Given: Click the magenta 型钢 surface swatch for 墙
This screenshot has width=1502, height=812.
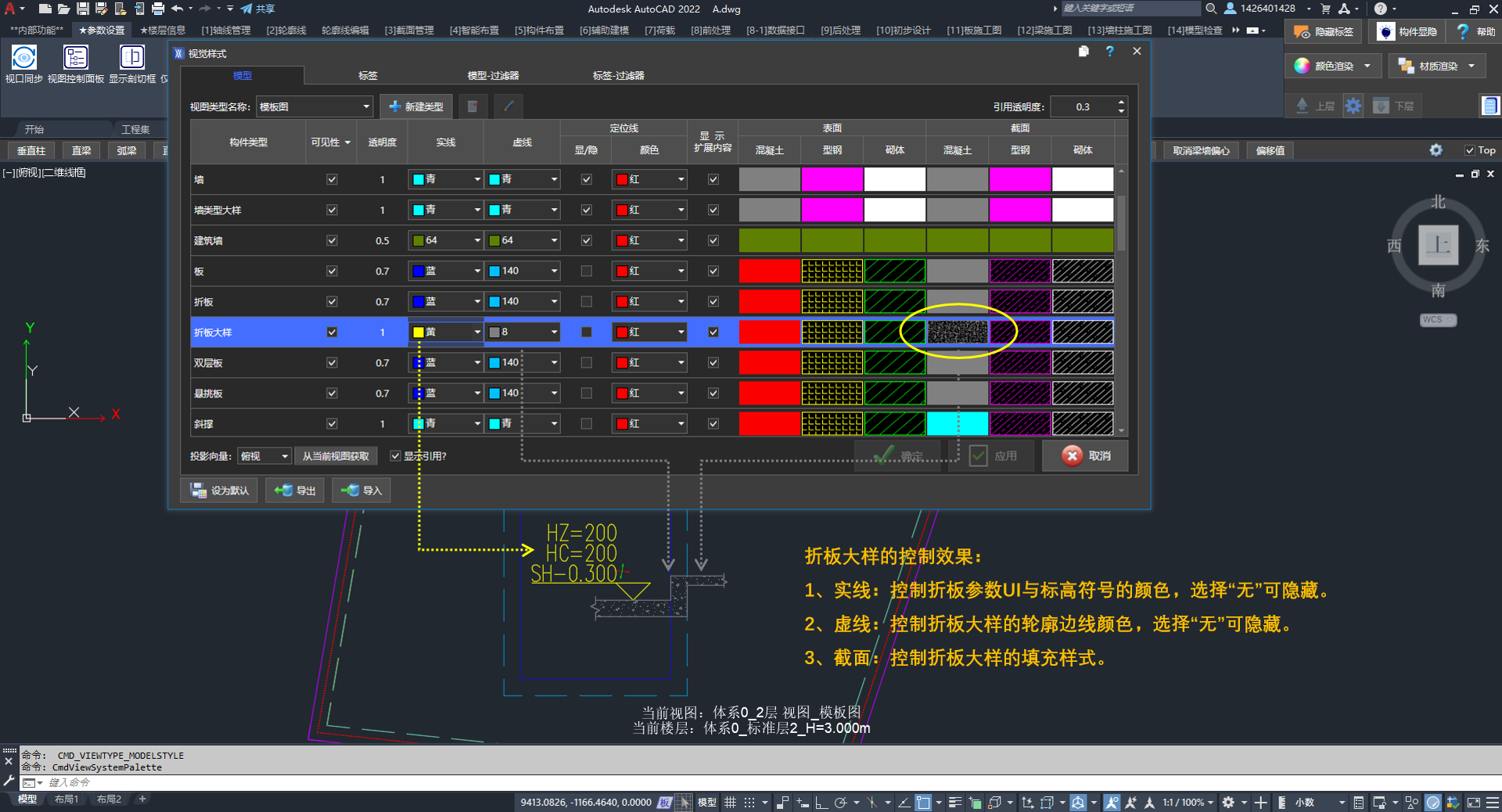Looking at the screenshot, I should pyautogui.click(x=832, y=179).
